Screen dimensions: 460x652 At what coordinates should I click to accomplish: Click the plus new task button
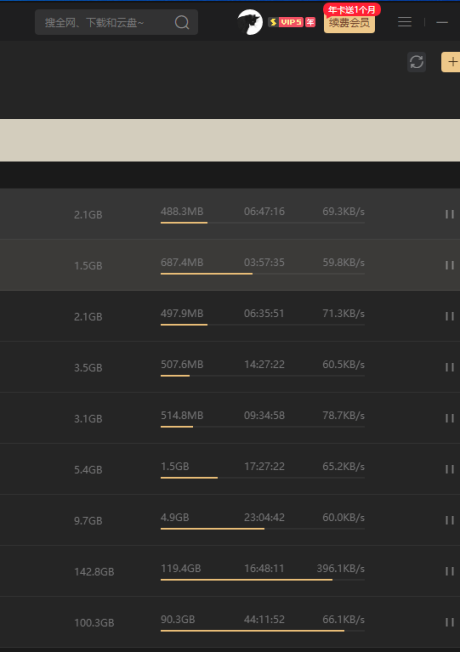coord(451,62)
